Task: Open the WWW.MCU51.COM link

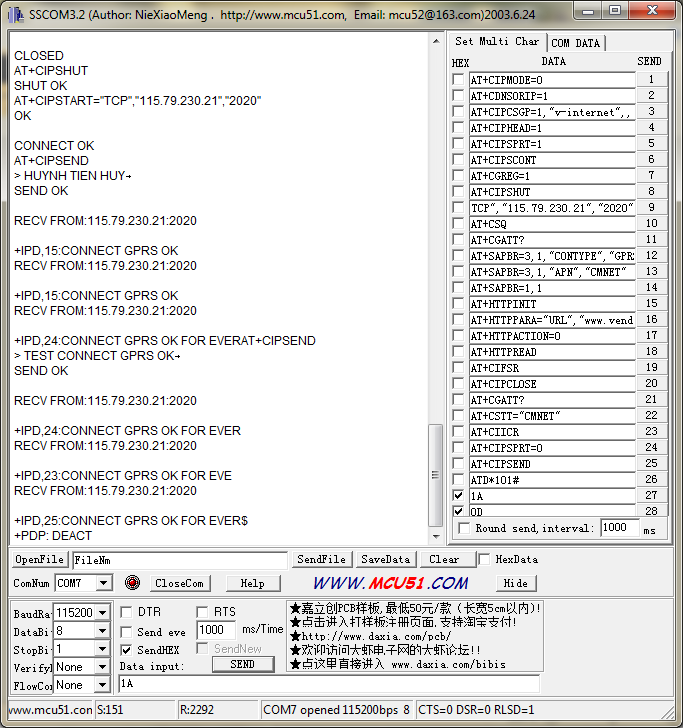Action: (391, 583)
